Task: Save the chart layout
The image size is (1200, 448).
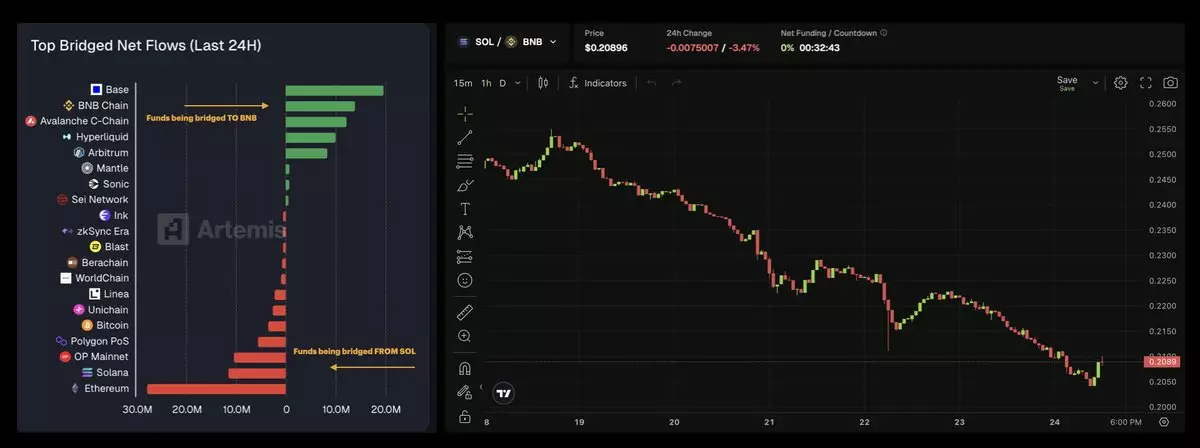Action: tap(1067, 83)
